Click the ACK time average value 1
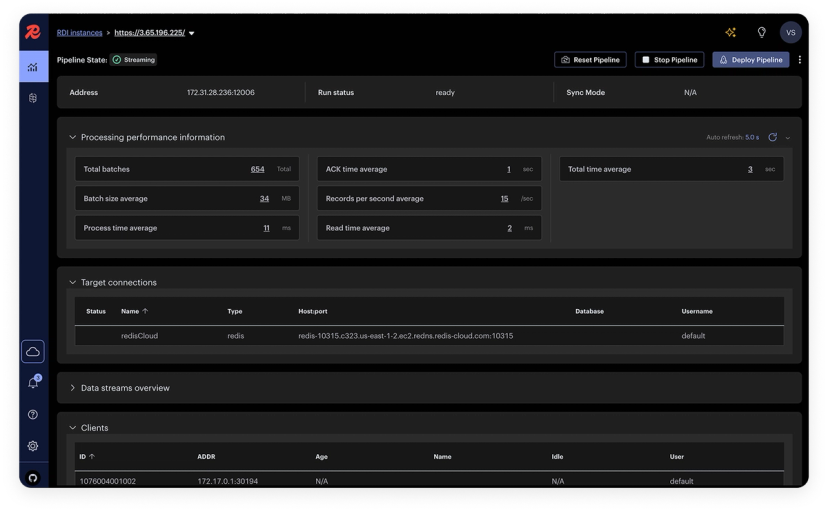Viewport: 828px width, 512px height. coord(509,169)
